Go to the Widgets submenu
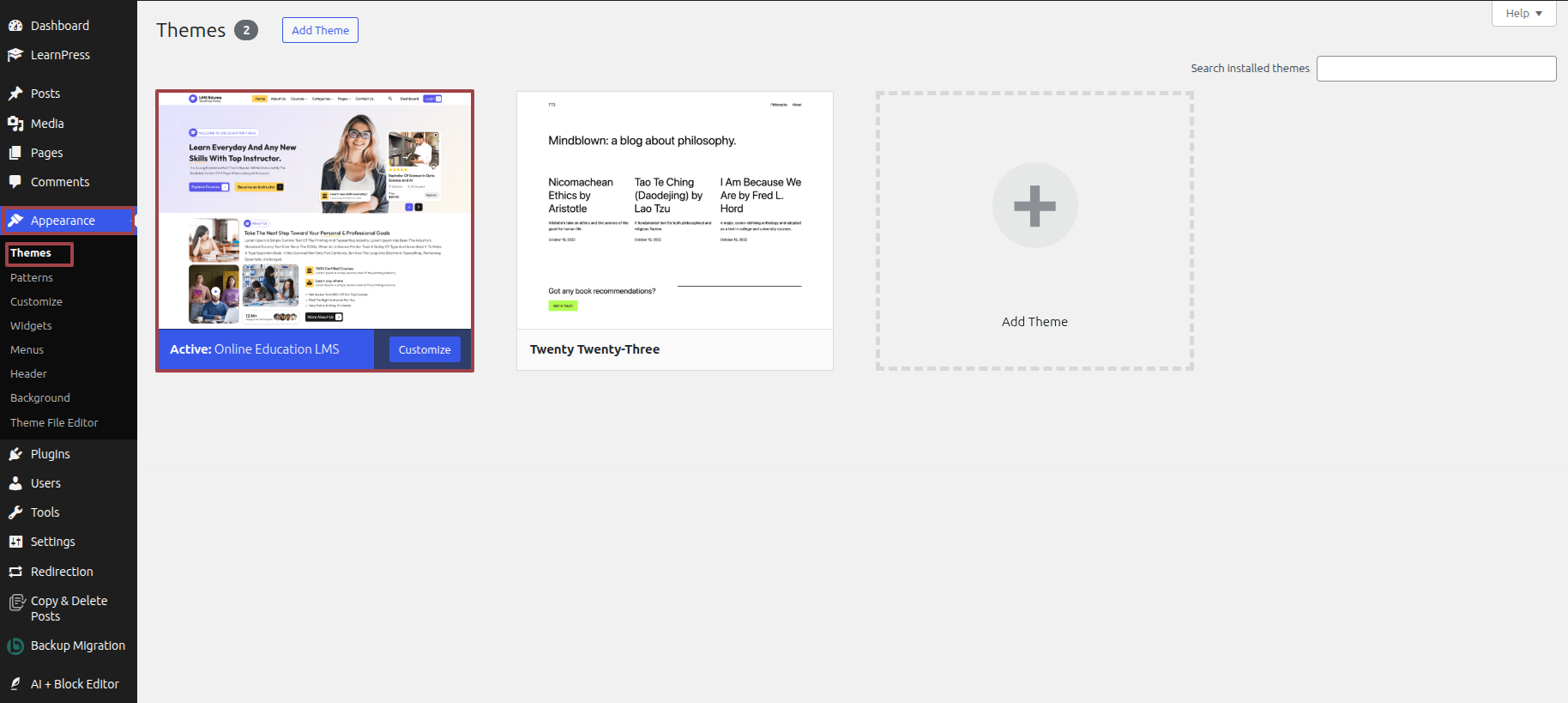Viewport: 1568px width, 703px height. click(x=31, y=326)
